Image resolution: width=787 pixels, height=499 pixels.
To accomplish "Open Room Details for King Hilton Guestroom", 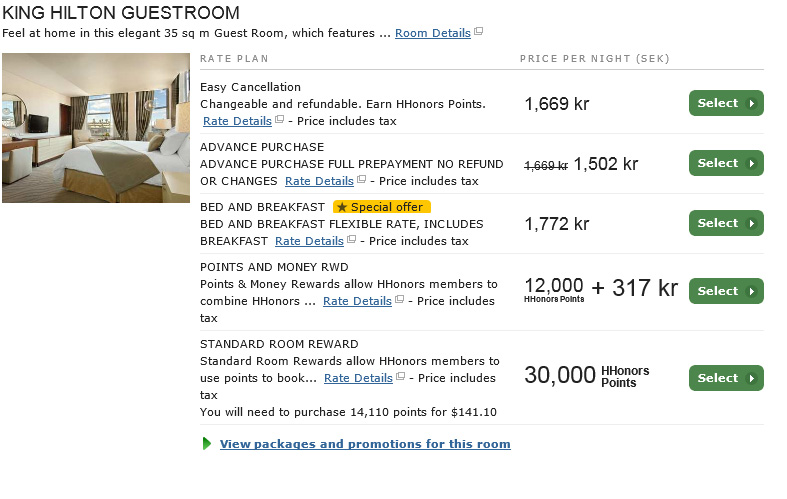I will (432, 33).
